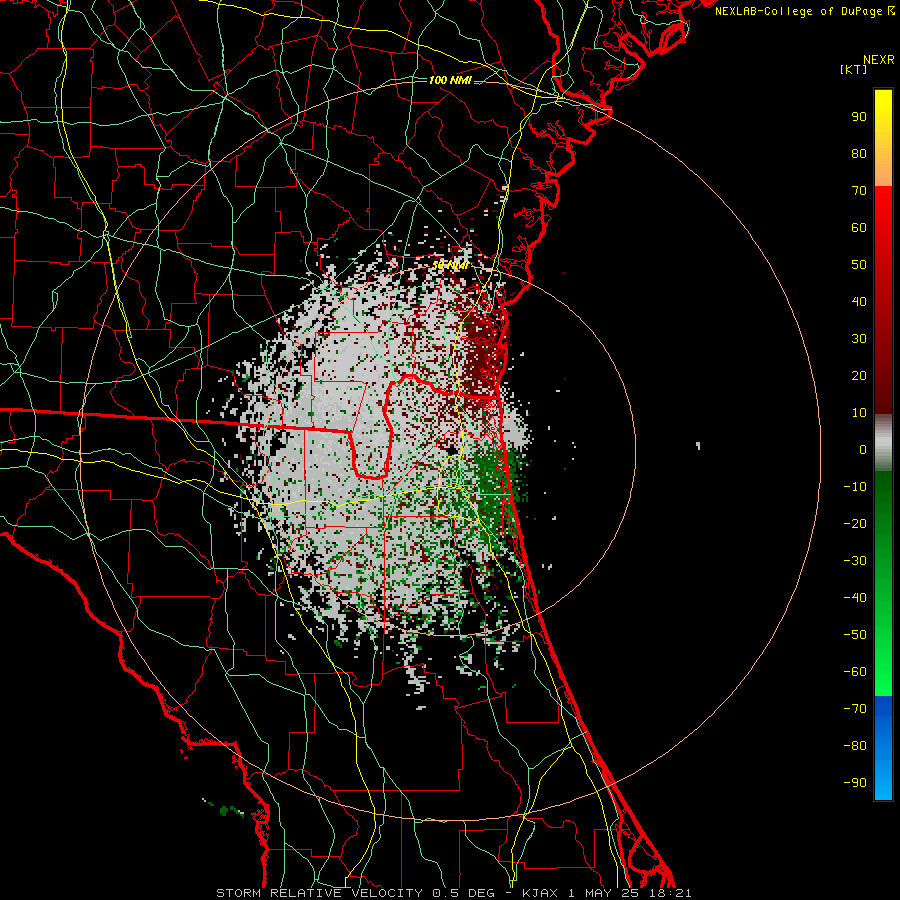The width and height of the screenshot is (900, 900).
Task: Click the -60 value on the velocity scale
Action: pos(855,672)
